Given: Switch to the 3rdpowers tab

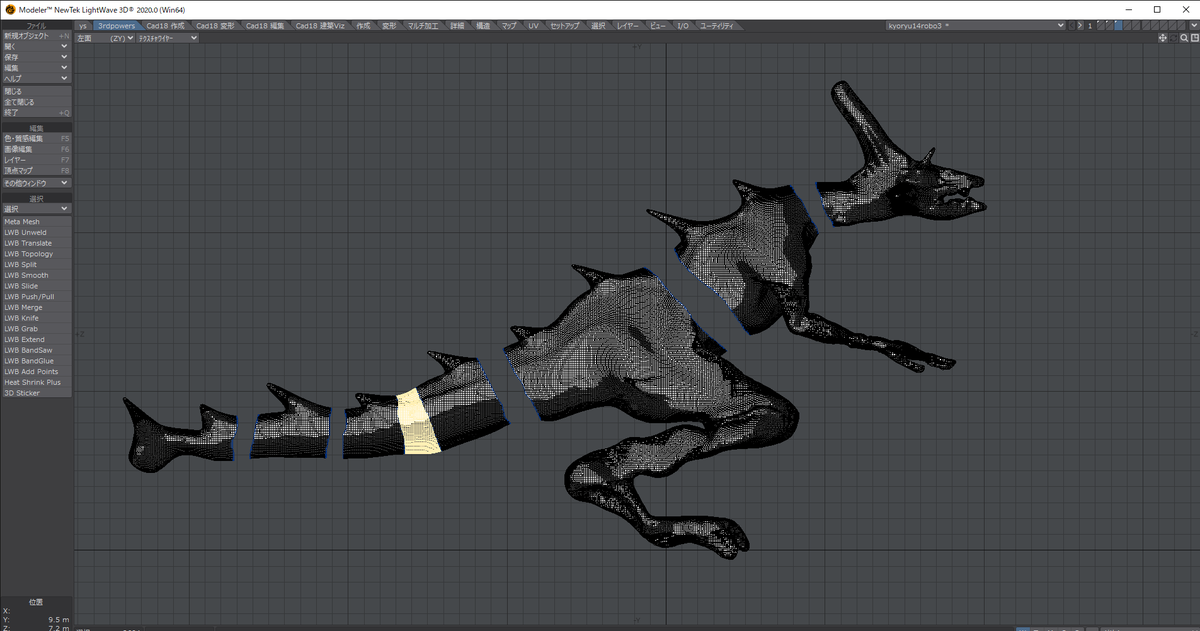Looking at the screenshot, I should (117, 25).
